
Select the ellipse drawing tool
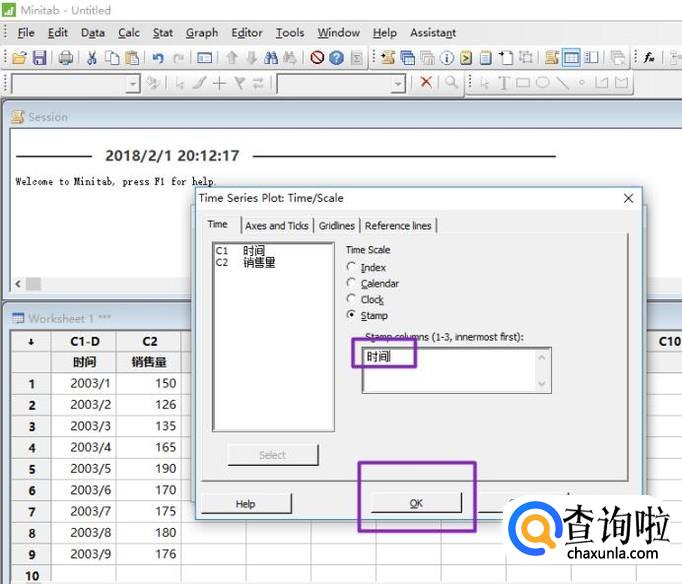(542, 82)
